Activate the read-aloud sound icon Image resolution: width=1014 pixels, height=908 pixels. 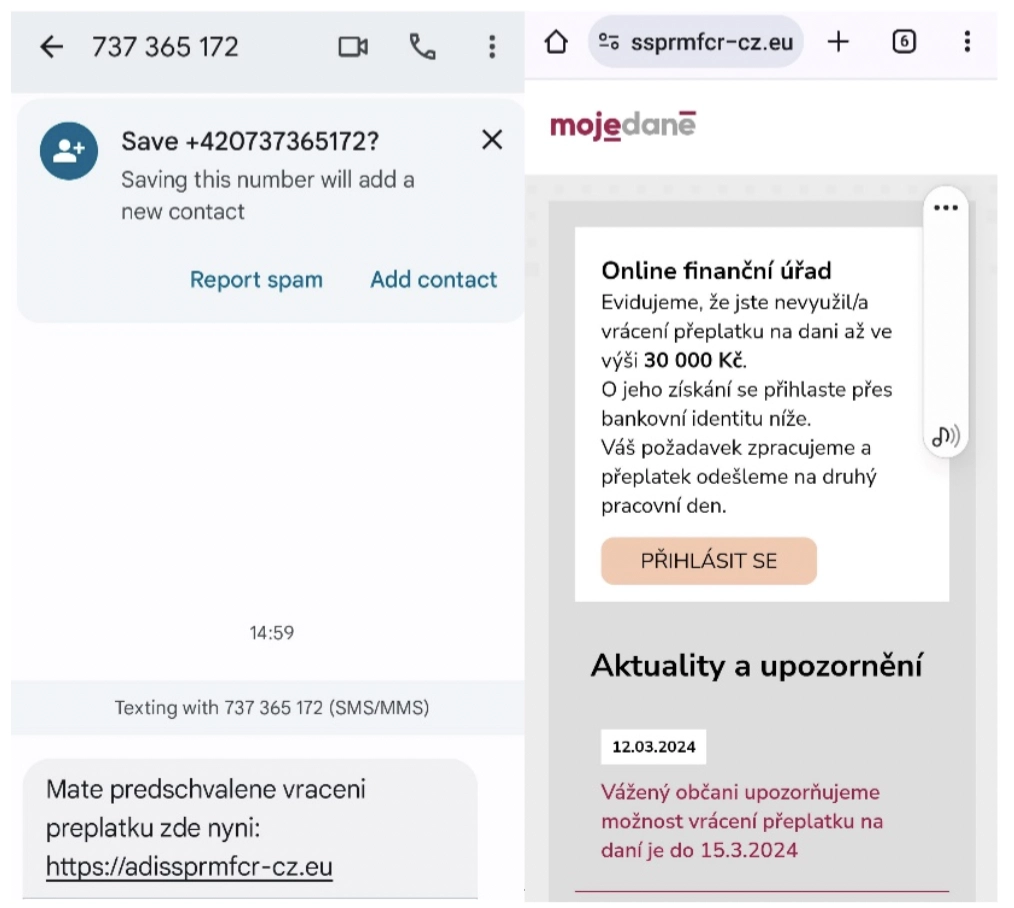click(945, 437)
